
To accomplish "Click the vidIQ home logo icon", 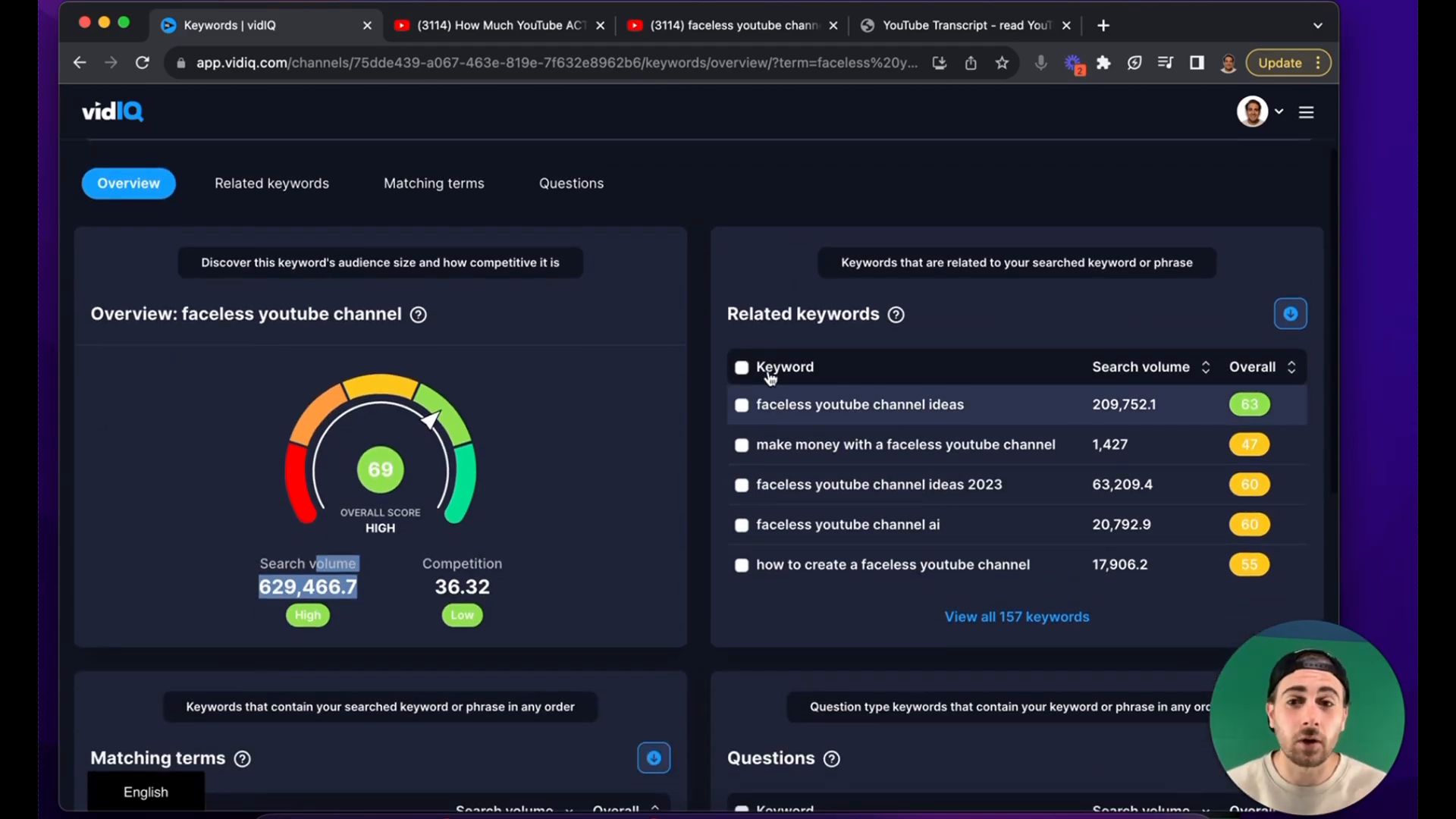I will (x=113, y=112).
